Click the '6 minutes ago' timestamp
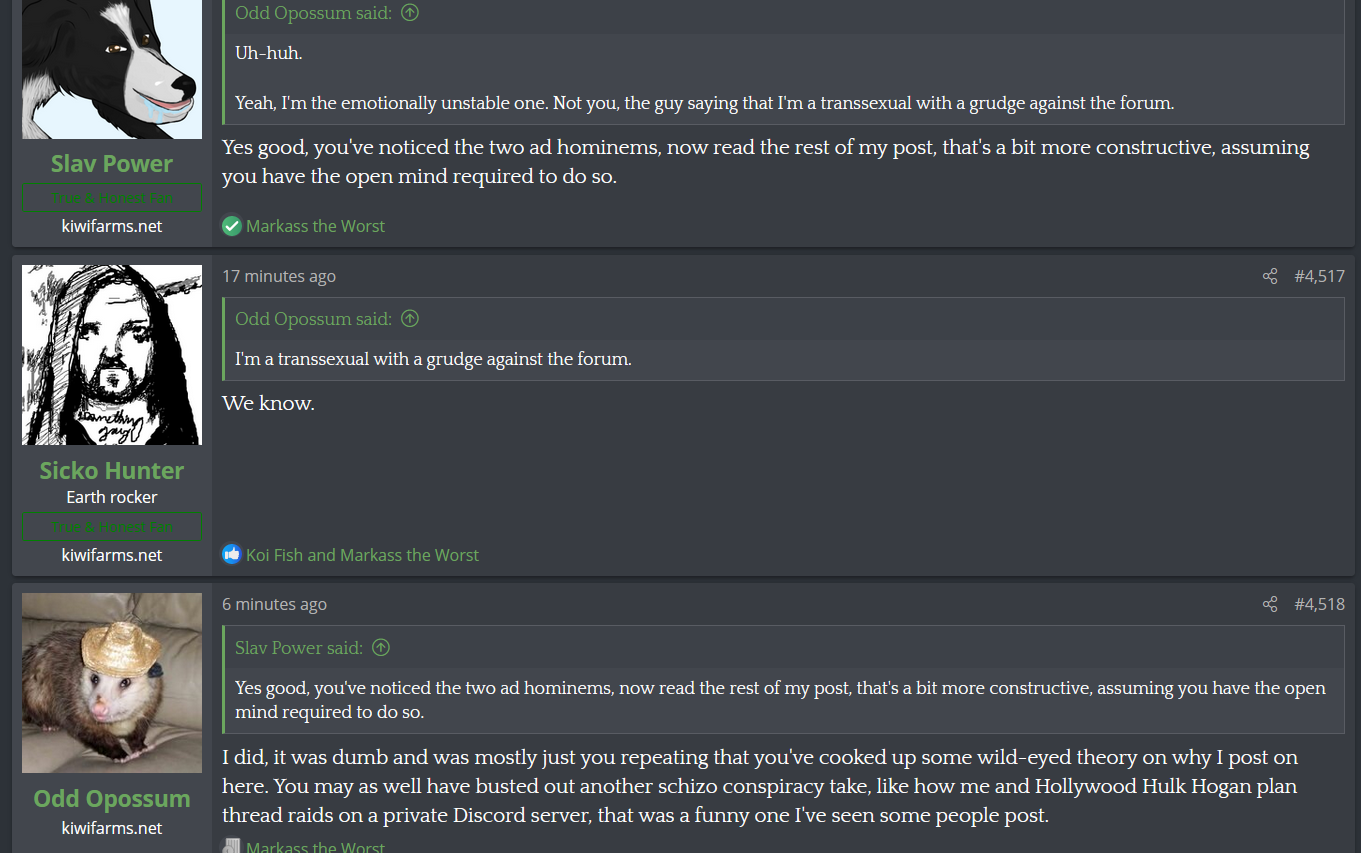This screenshot has height=853, width=1361. click(x=274, y=604)
